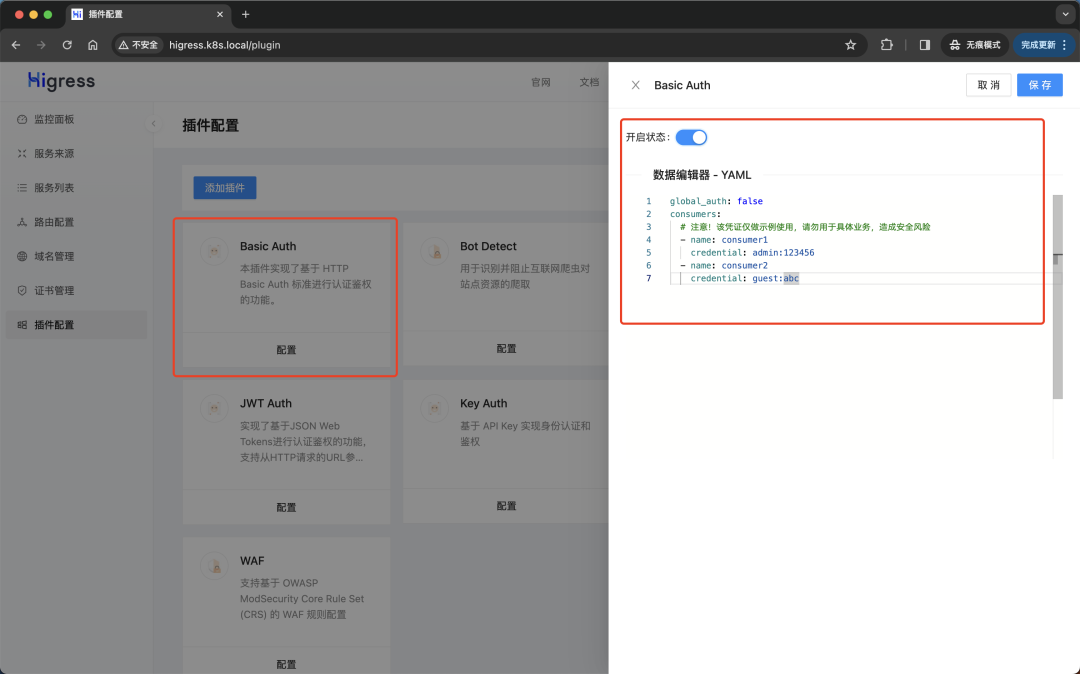The image size is (1080, 674).
Task: Go to the home page icon
Action: click(92, 45)
